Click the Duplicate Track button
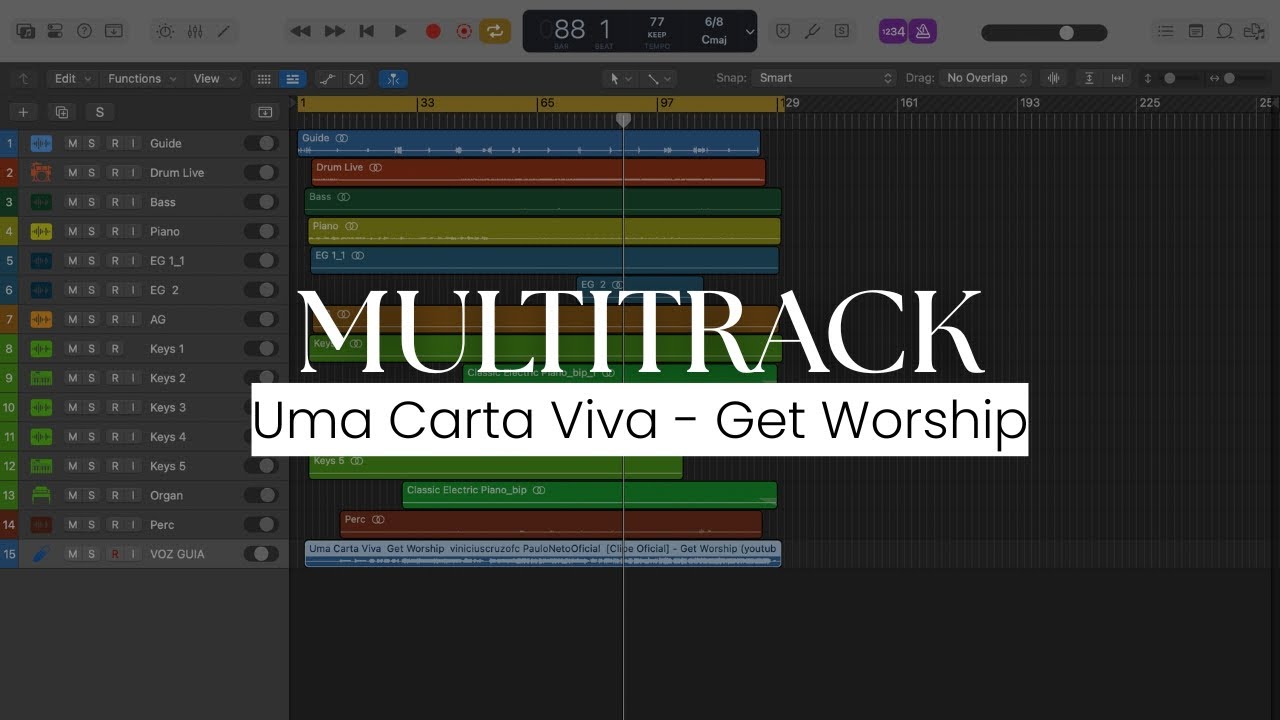 (62, 112)
